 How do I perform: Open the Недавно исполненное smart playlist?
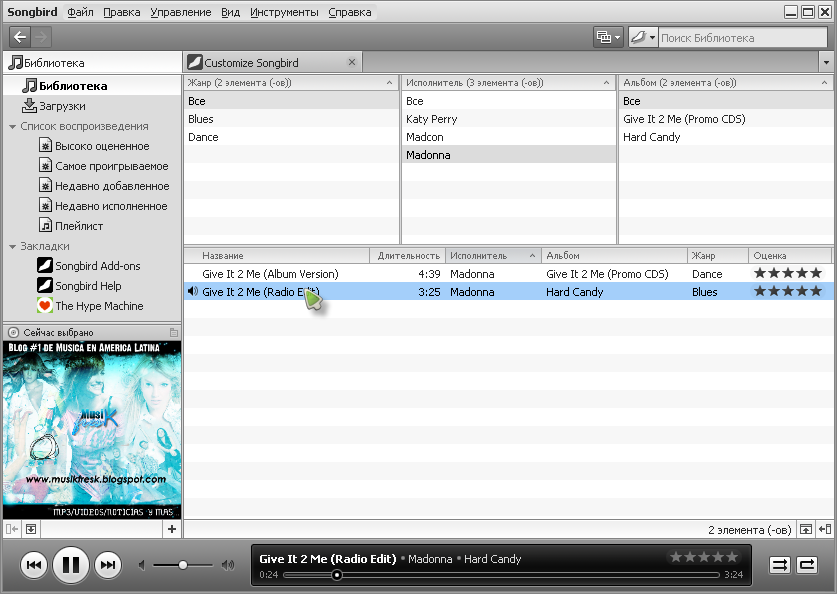click(x=92, y=206)
